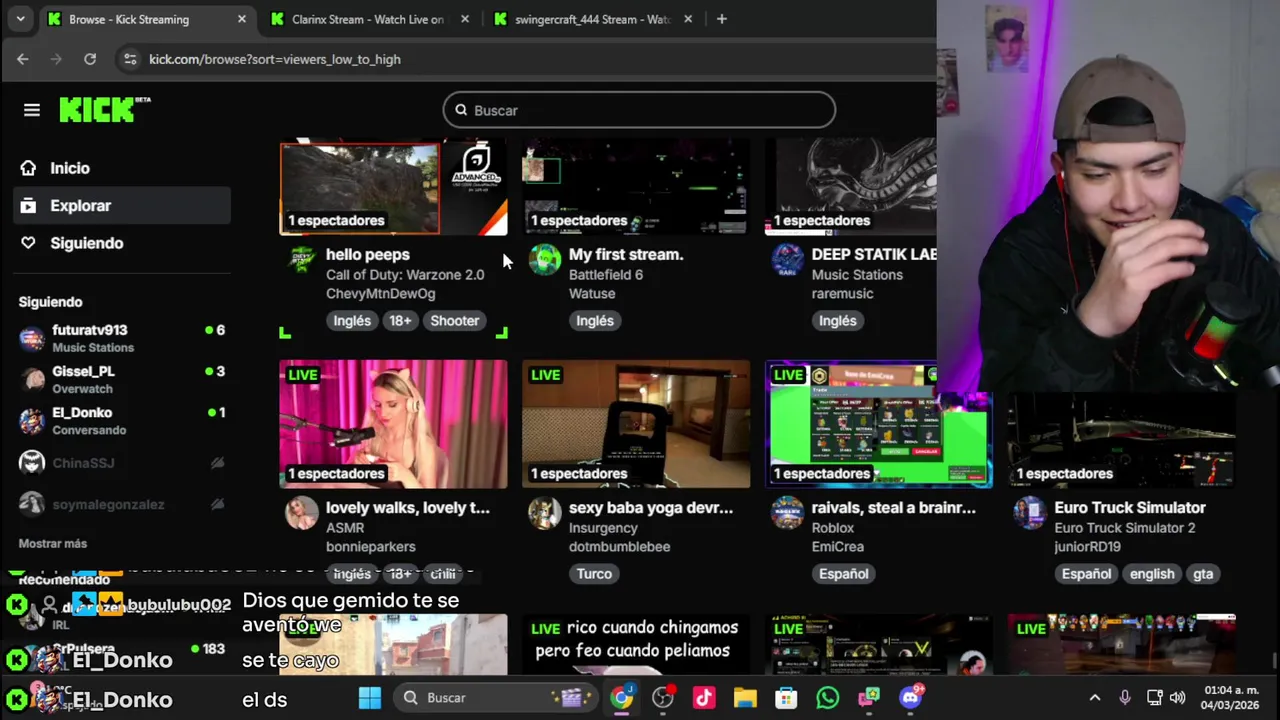This screenshot has width=1280, height=720.
Task: Open 'My first stream.' thumbnail
Action: pyautogui.click(x=636, y=187)
